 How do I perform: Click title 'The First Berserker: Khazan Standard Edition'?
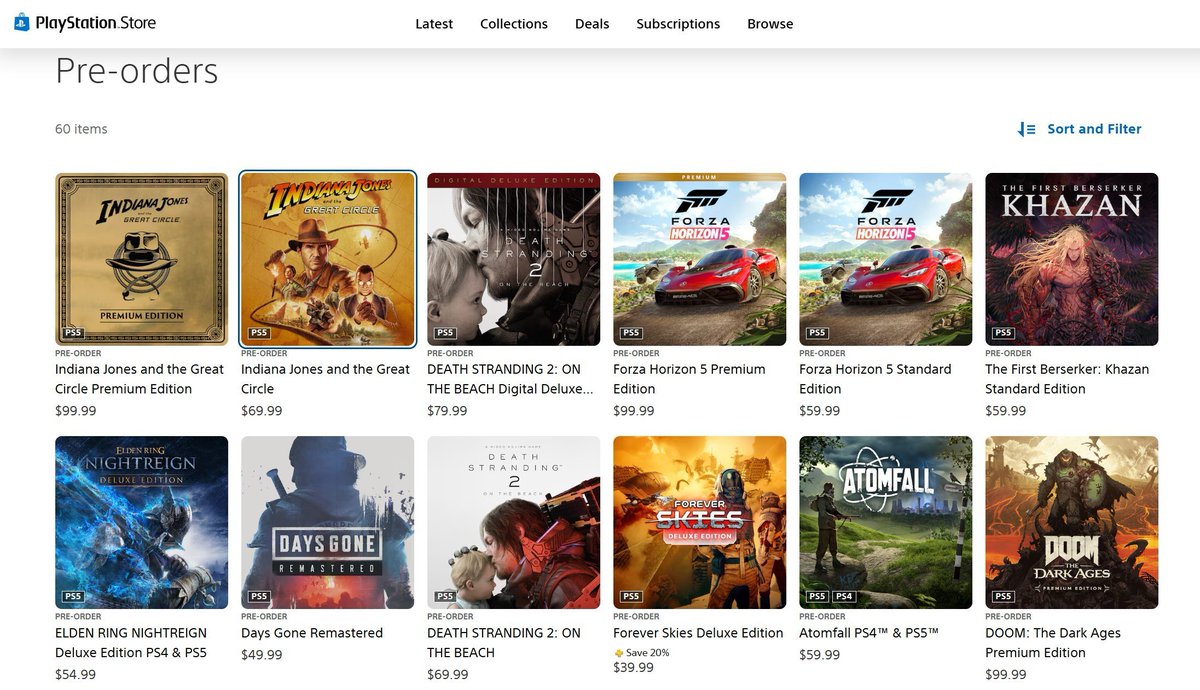pyautogui.click(x=1067, y=379)
